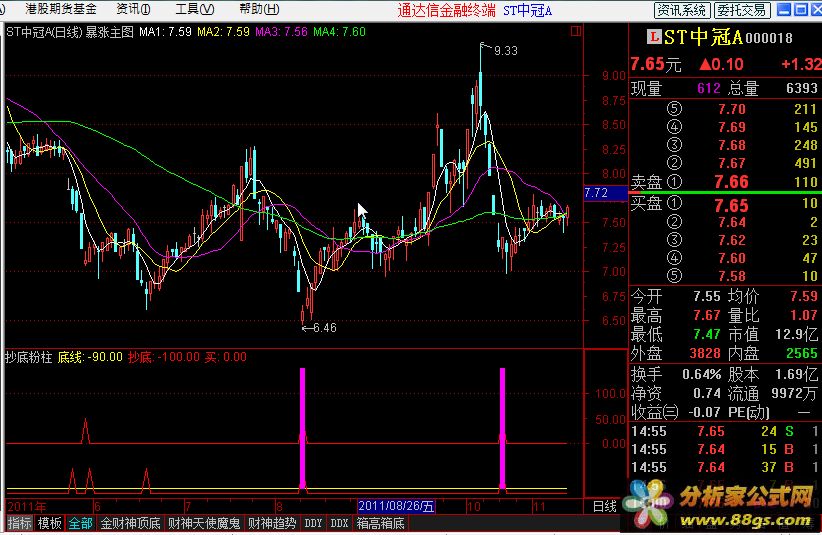Image resolution: width=822 pixels, height=535 pixels.
Task: Click the 流通 value 9972万
Action: point(794,393)
